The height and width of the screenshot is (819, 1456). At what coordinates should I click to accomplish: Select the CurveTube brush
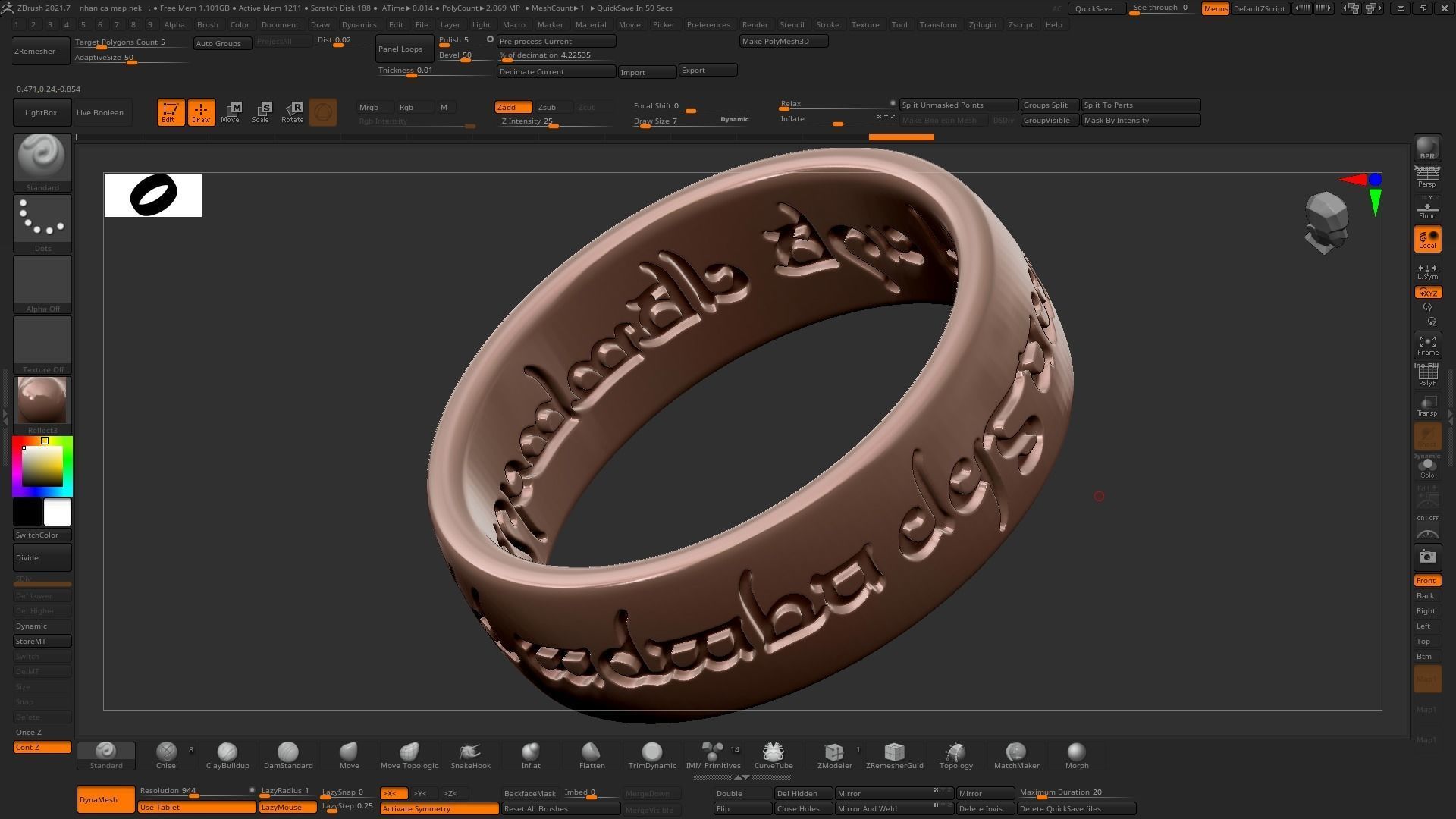(773, 755)
